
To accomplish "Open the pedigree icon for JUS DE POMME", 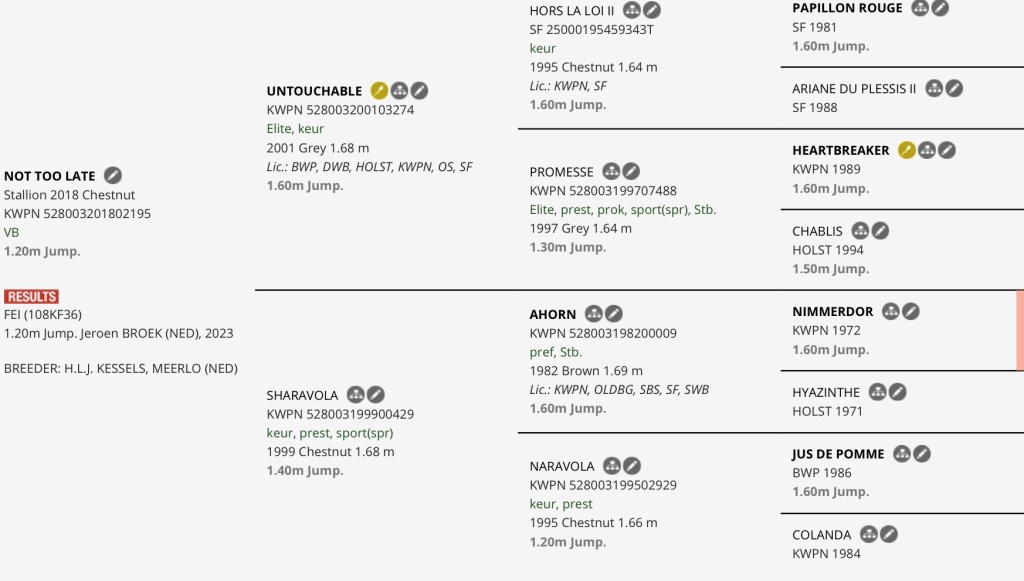I will [x=902, y=454].
